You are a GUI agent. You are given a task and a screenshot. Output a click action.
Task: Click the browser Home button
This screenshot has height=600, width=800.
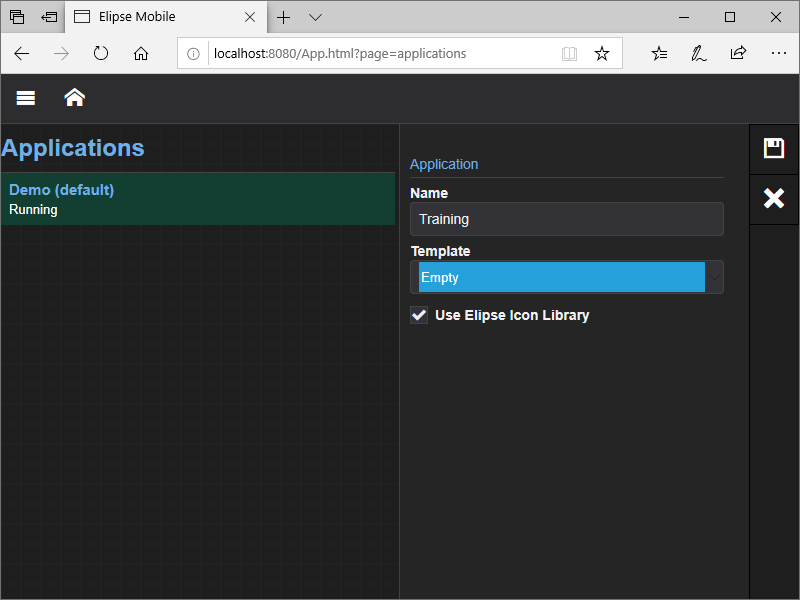141,53
